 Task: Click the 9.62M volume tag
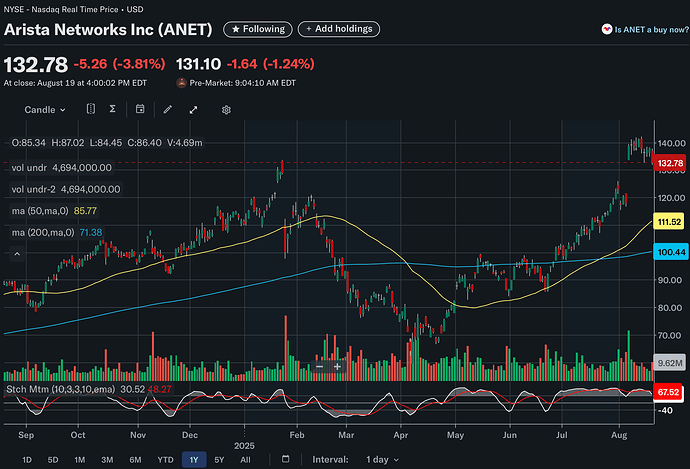(670, 363)
